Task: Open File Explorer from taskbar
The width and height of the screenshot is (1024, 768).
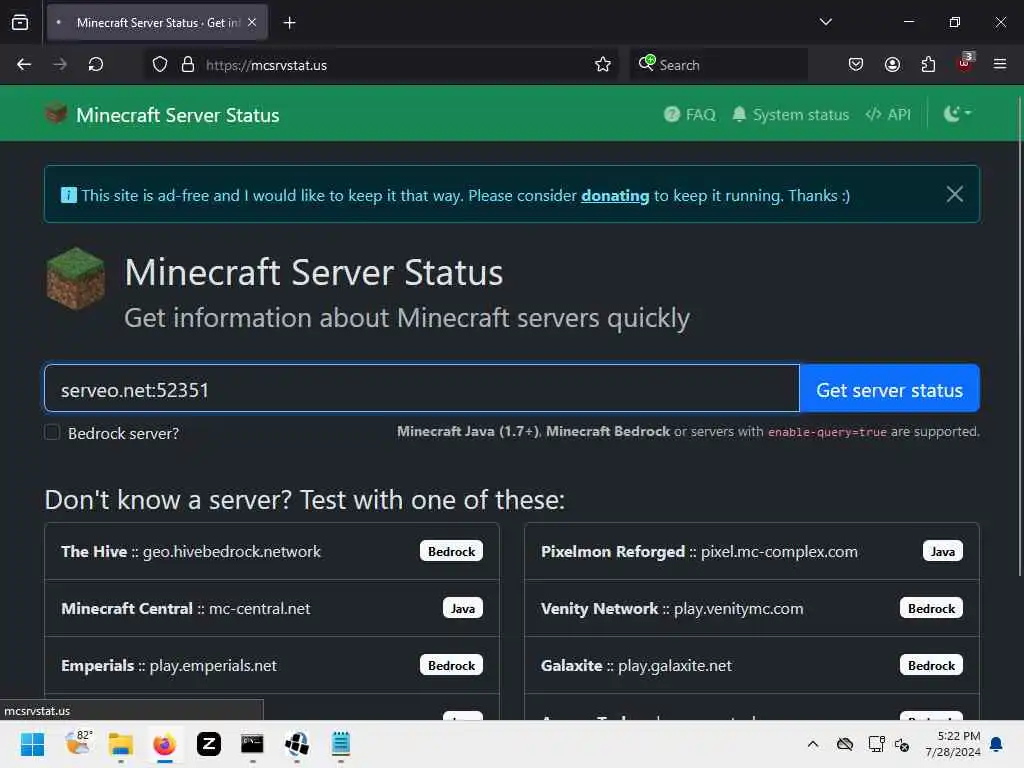Action: tap(121, 744)
